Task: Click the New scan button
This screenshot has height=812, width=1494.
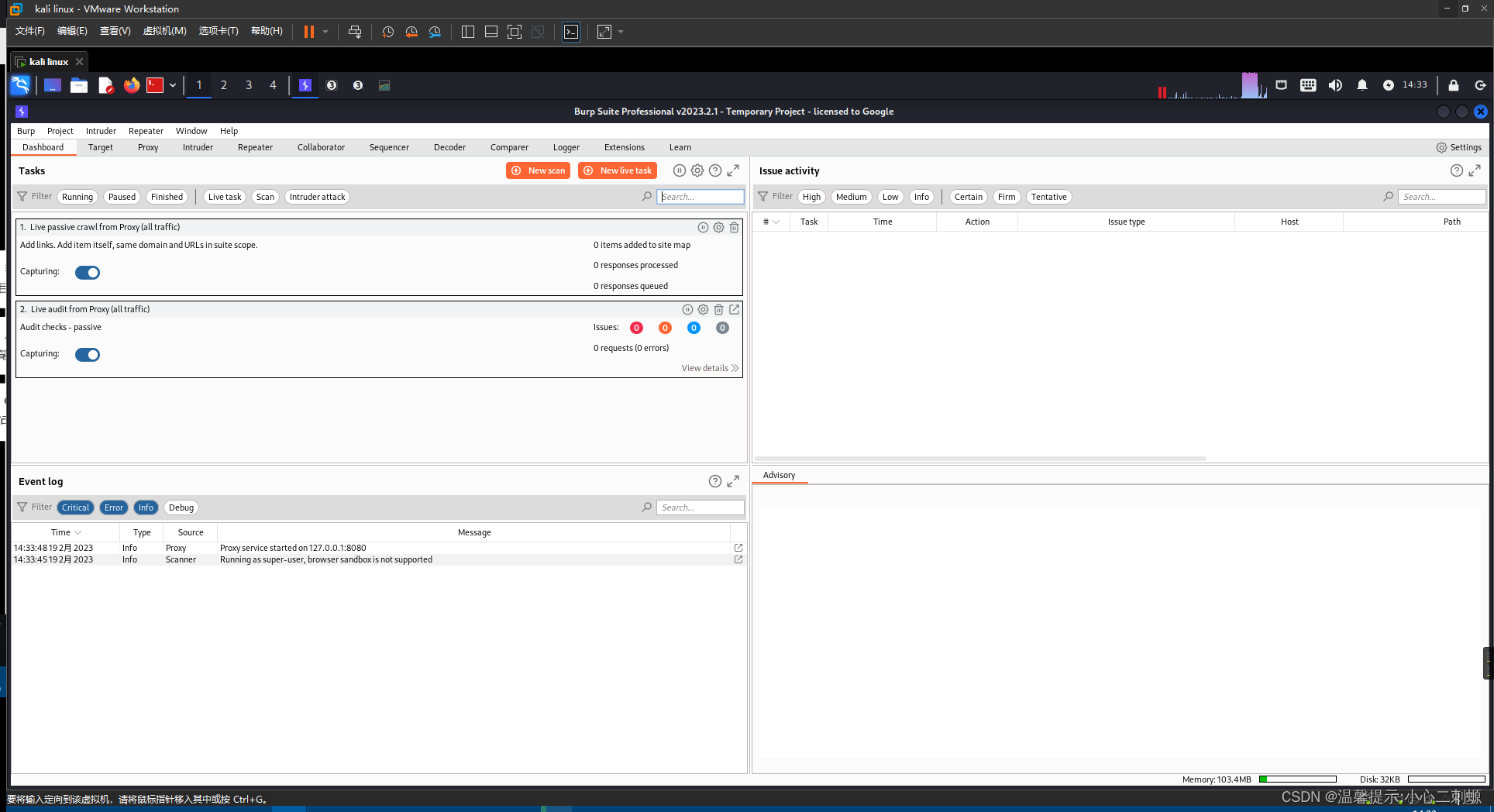Action: (538, 170)
